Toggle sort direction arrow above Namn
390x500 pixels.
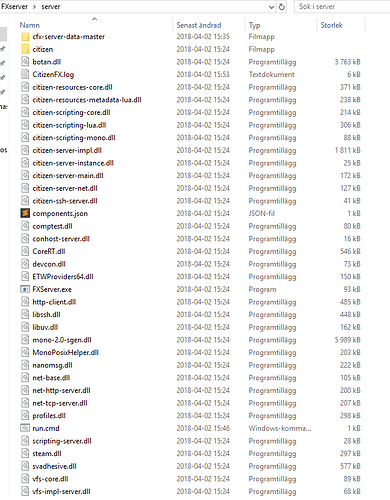(x=95, y=19)
